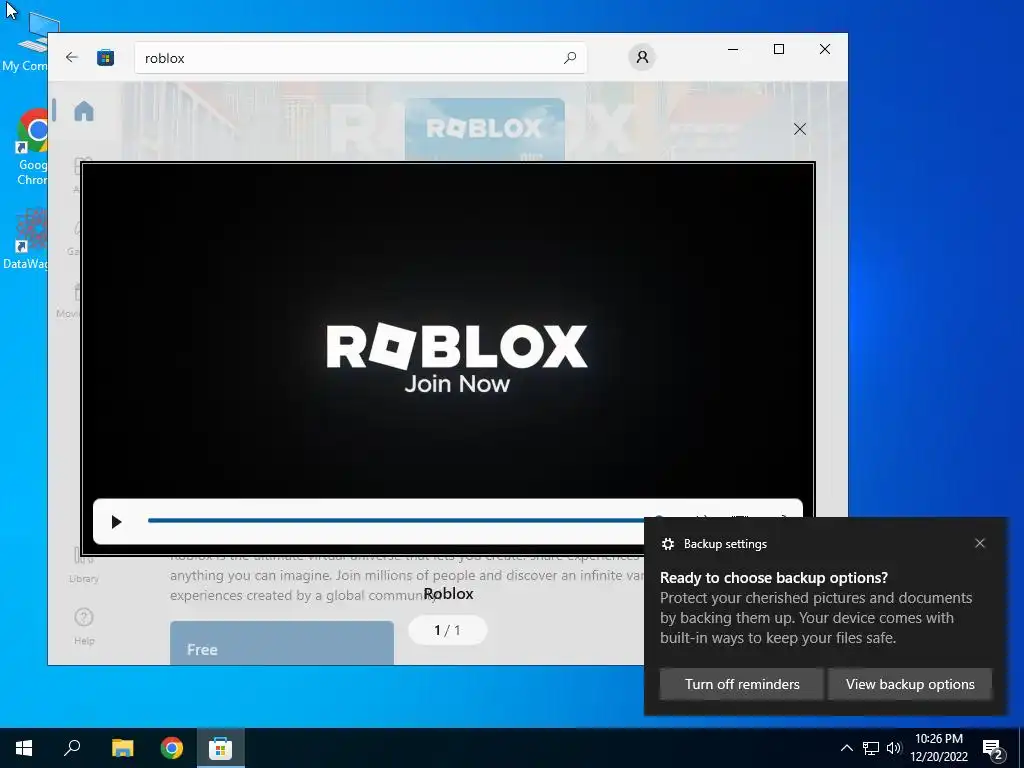Show hidden system tray icons
The height and width of the screenshot is (768, 1024).
846,748
